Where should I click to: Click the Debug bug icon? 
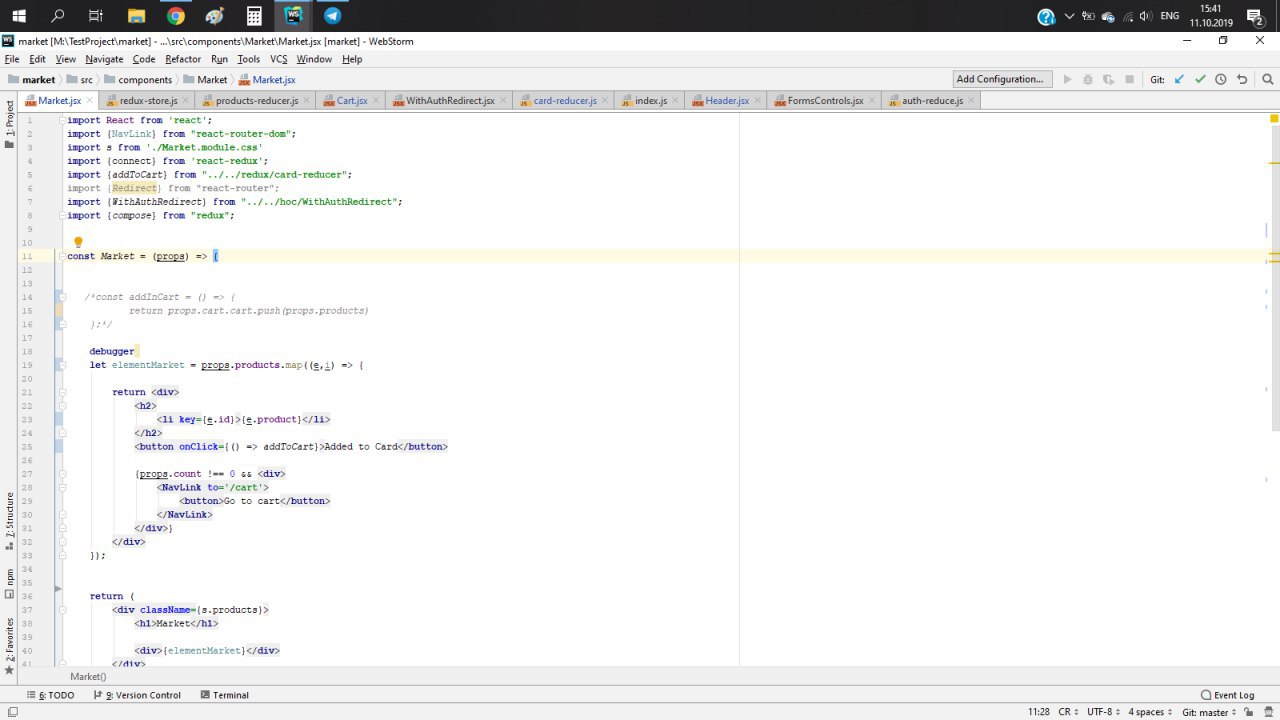(x=1088, y=79)
